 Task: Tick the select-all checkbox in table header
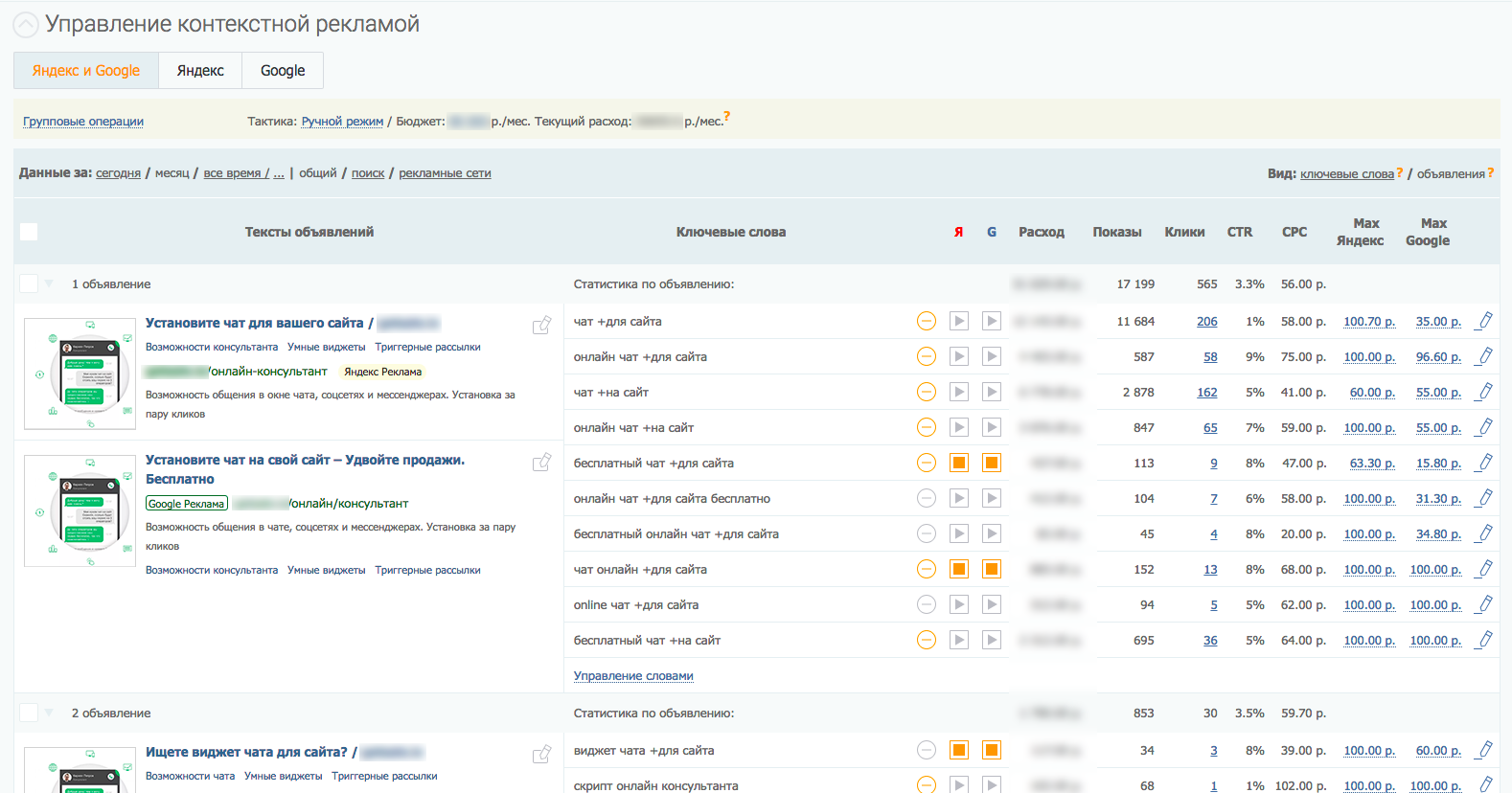click(29, 232)
